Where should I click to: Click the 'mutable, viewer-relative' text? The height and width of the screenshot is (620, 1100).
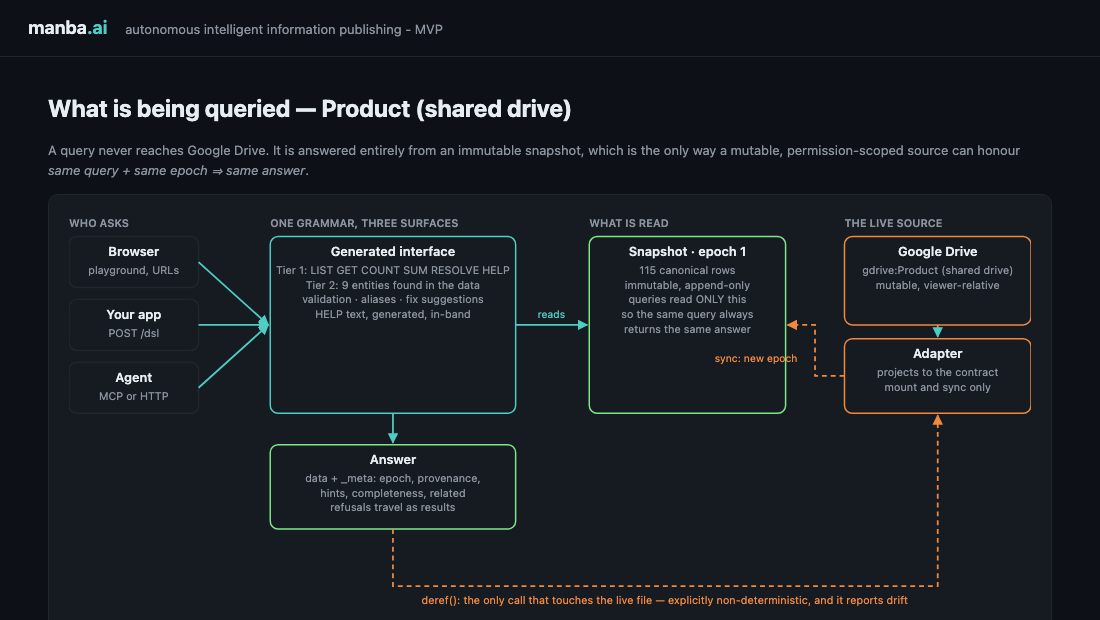[x=937, y=285]
